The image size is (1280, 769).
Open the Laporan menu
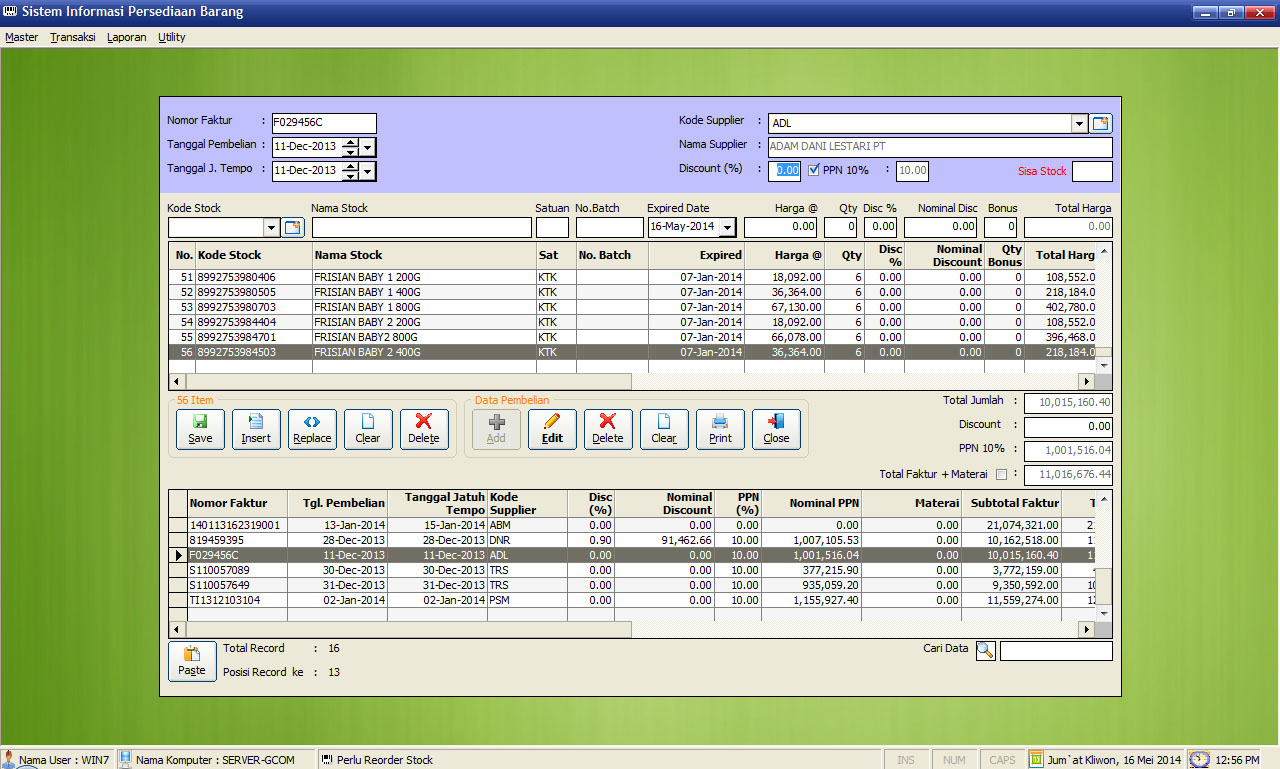coord(127,37)
